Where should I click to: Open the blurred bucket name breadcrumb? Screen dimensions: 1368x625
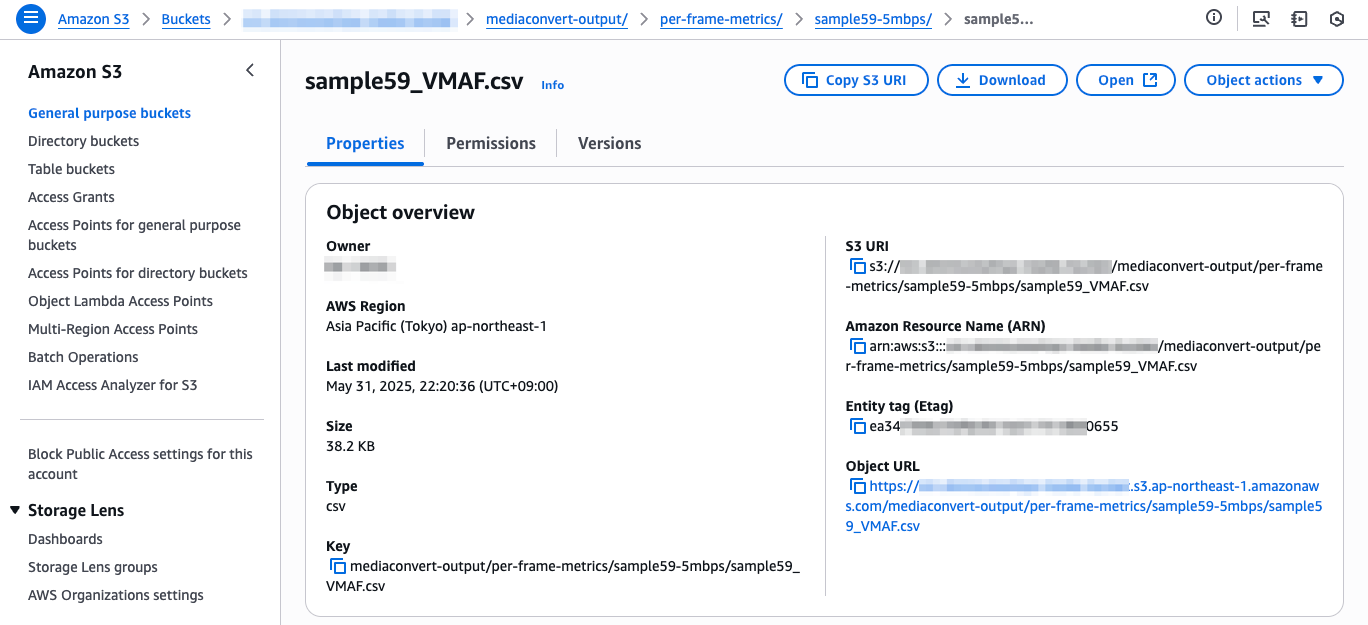350,19
